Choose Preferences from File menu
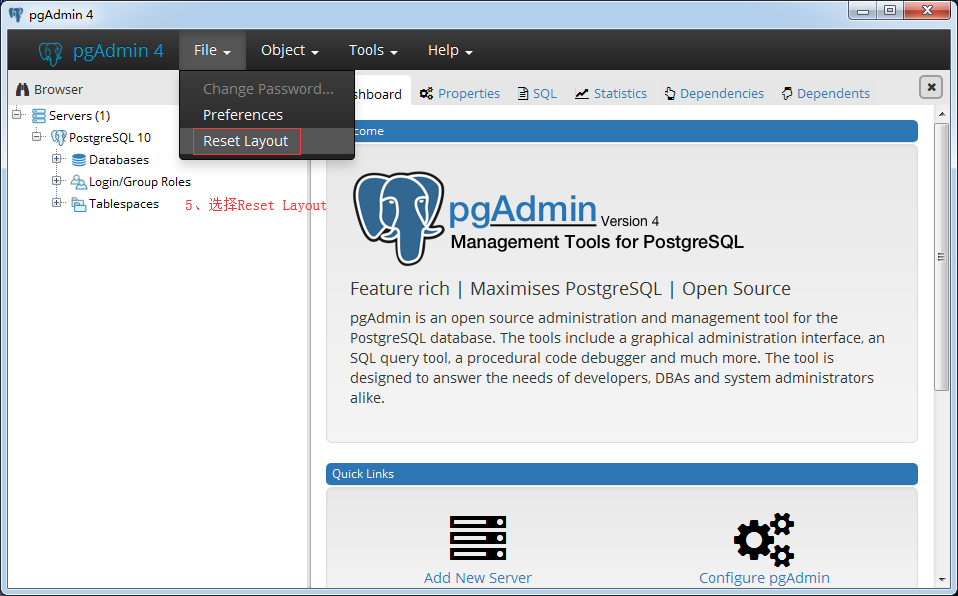Image resolution: width=958 pixels, height=596 pixels. (268, 115)
